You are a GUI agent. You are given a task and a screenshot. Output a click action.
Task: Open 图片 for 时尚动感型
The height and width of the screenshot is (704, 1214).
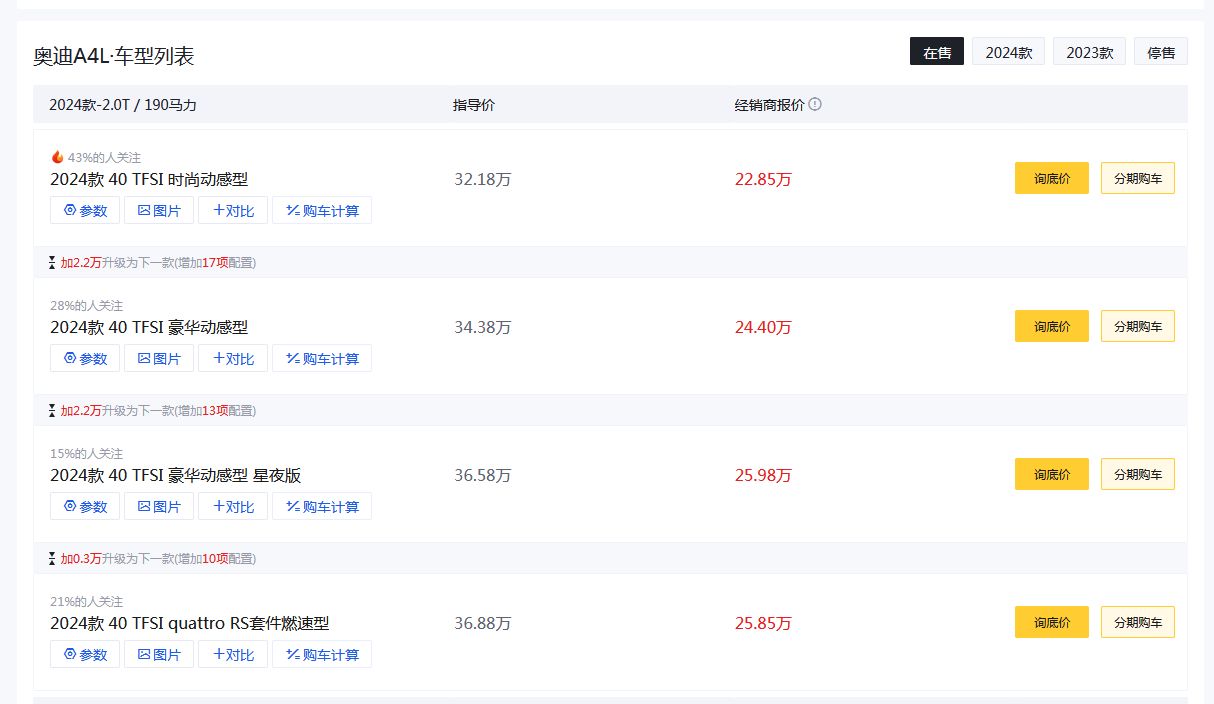[159, 210]
